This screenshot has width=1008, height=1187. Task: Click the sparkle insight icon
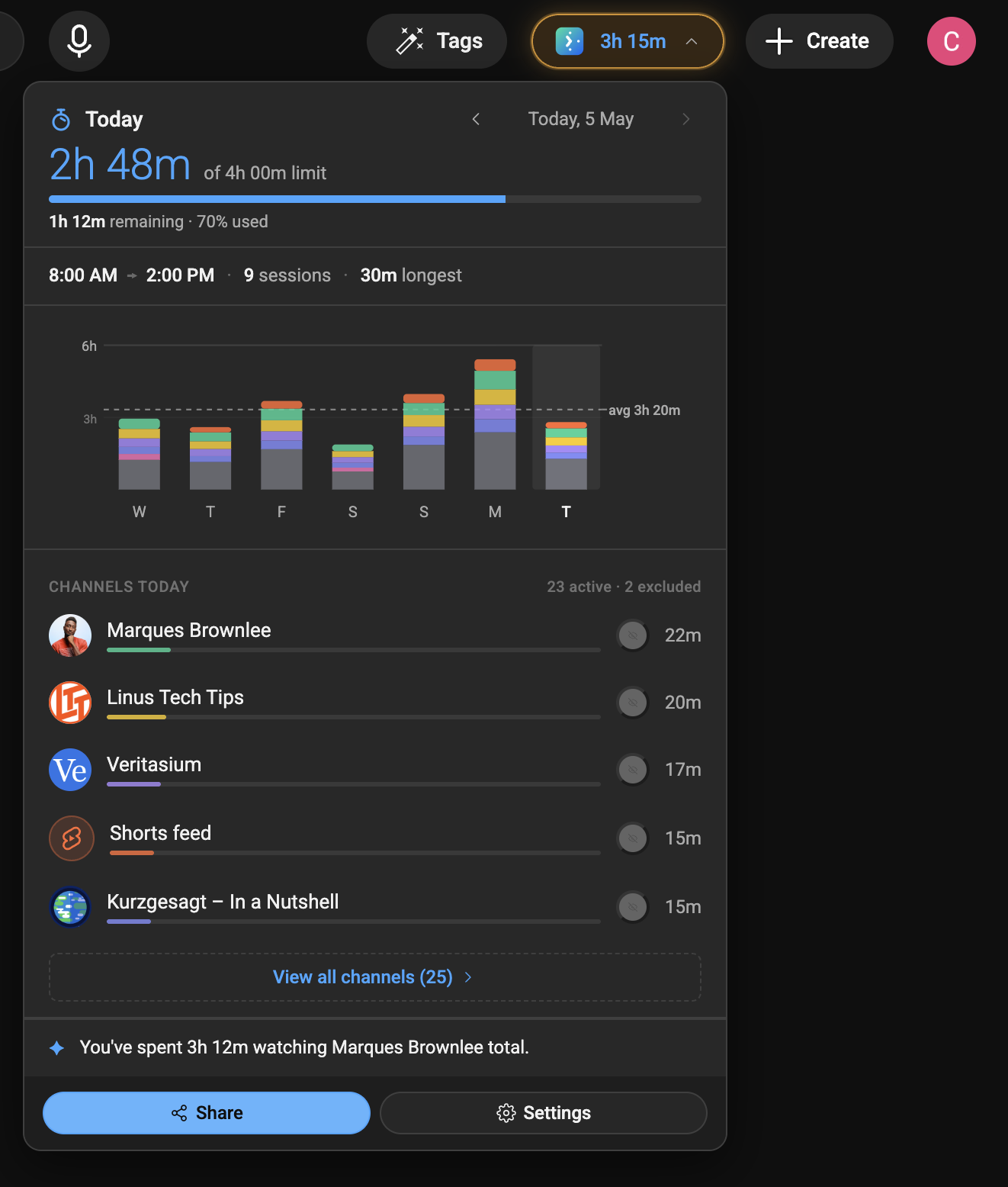tap(57, 1048)
